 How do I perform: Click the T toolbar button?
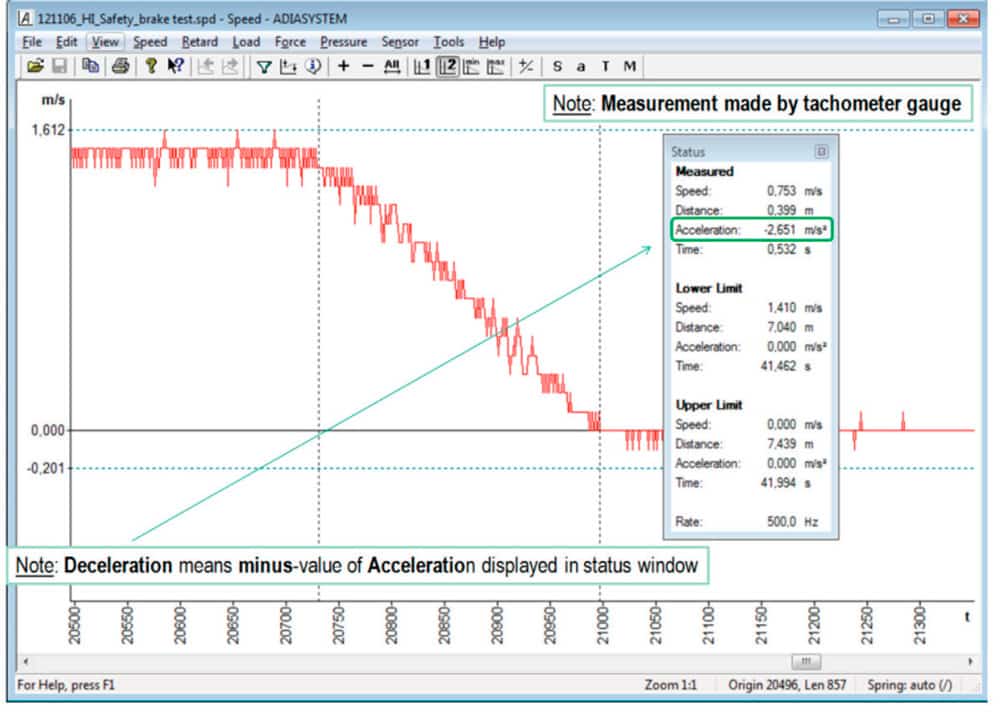[x=605, y=66]
